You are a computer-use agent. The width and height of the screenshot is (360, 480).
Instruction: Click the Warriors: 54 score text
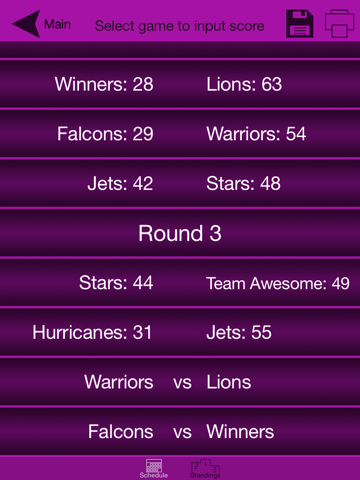[256, 134]
